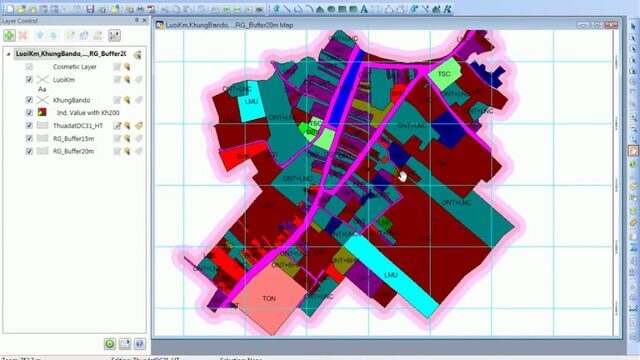
Task: Open the Symbol Style tool
Action: coord(415,9)
